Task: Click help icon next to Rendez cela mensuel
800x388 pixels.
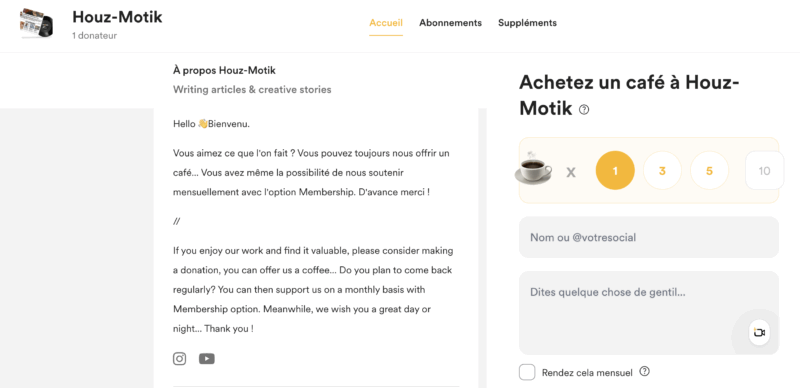Action: tap(644, 371)
